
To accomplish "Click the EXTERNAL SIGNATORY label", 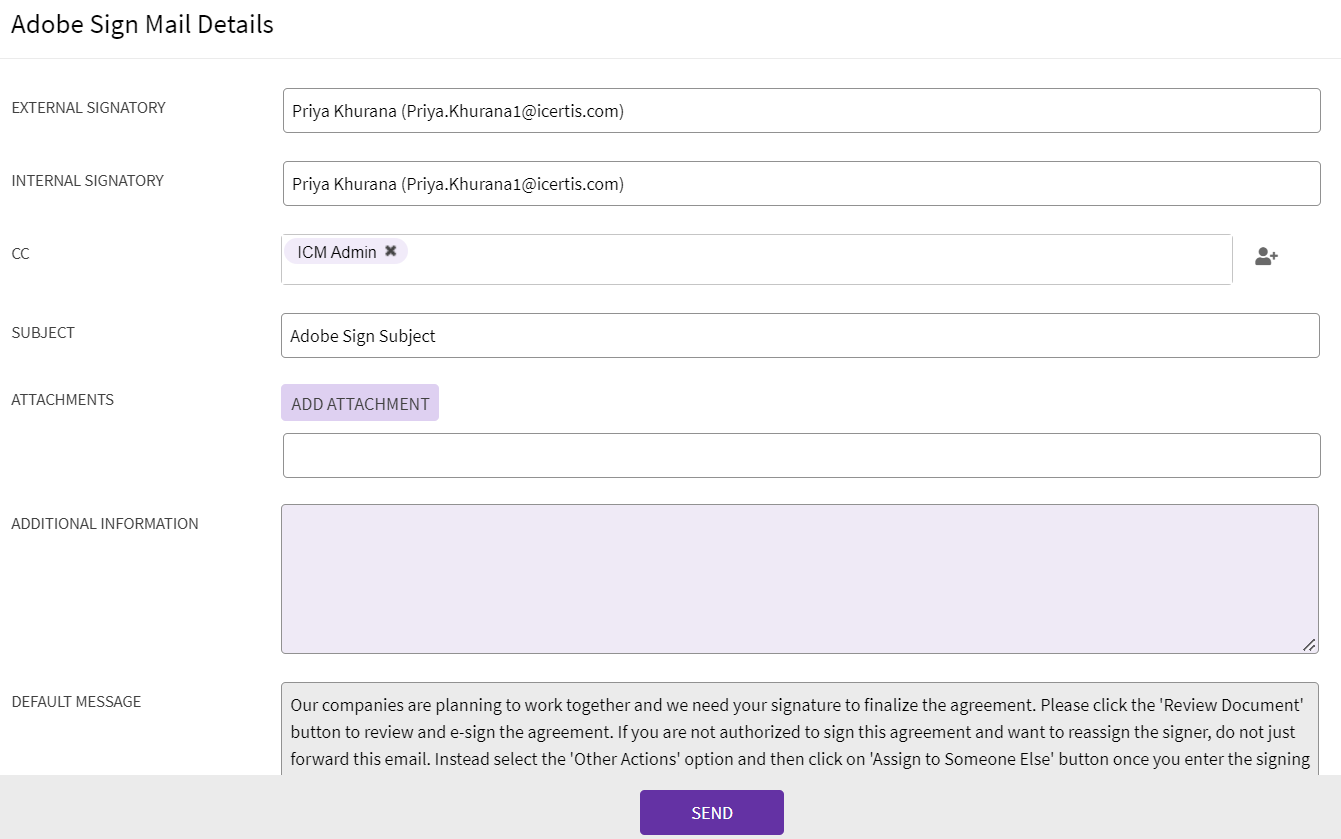I will 88,108.
